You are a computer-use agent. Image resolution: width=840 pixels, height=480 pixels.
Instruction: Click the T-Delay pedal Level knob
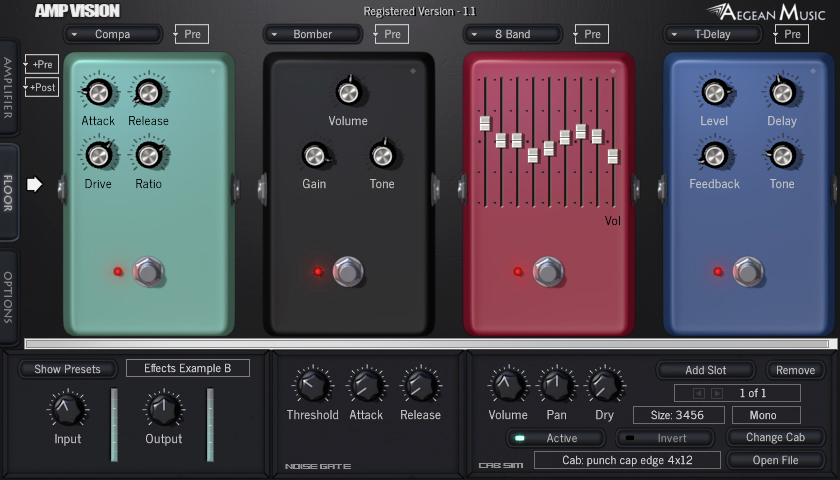tap(714, 93)
